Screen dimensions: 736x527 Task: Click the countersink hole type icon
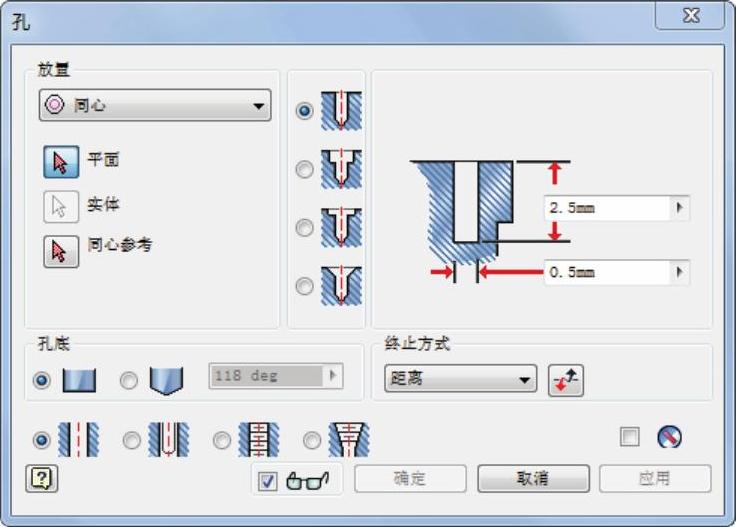pos(341,286)
